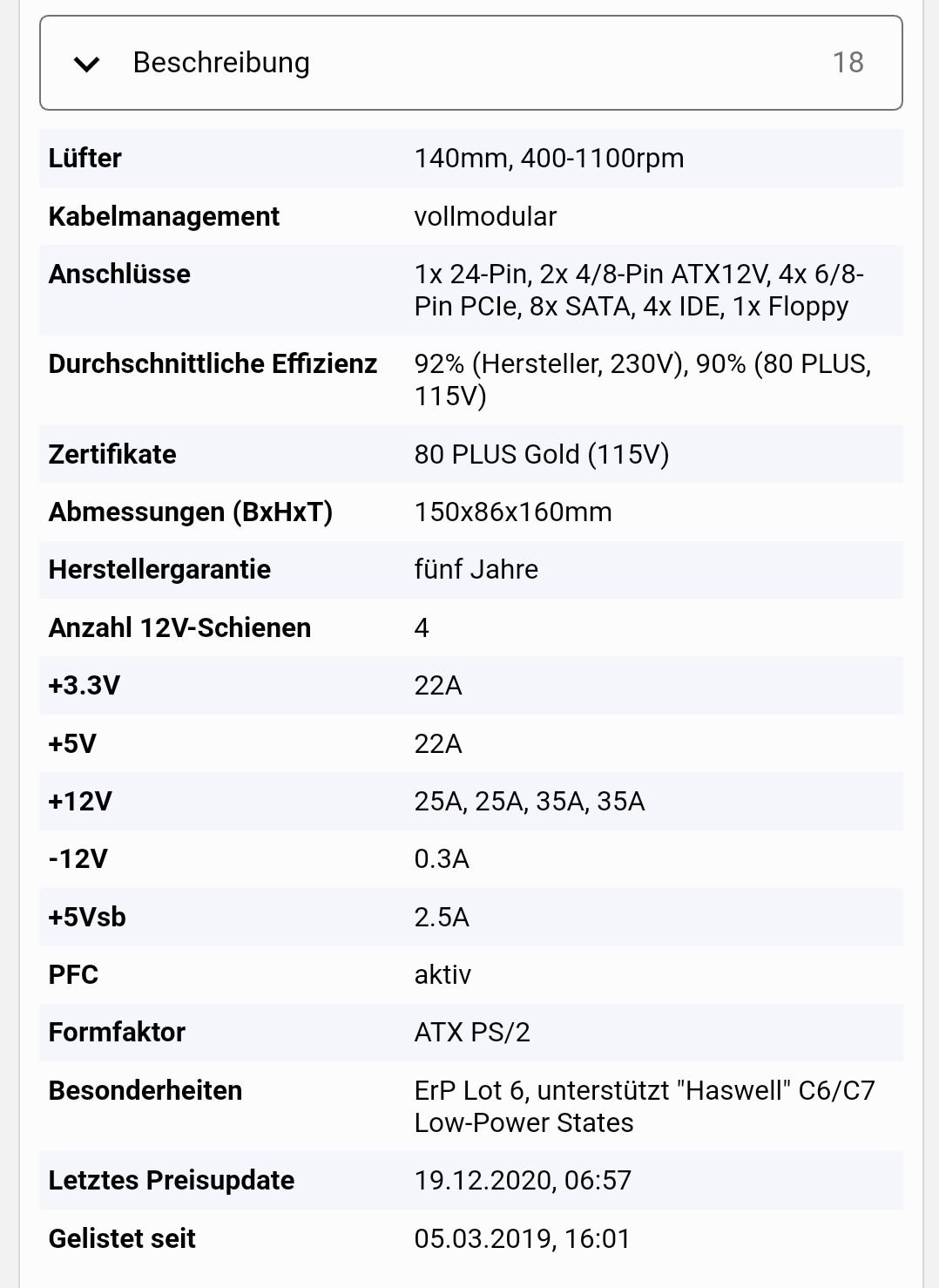The image size is (939, 1288).
Task: Collapse the Beschreibung section chevron
Action: (x=87, y=64)
